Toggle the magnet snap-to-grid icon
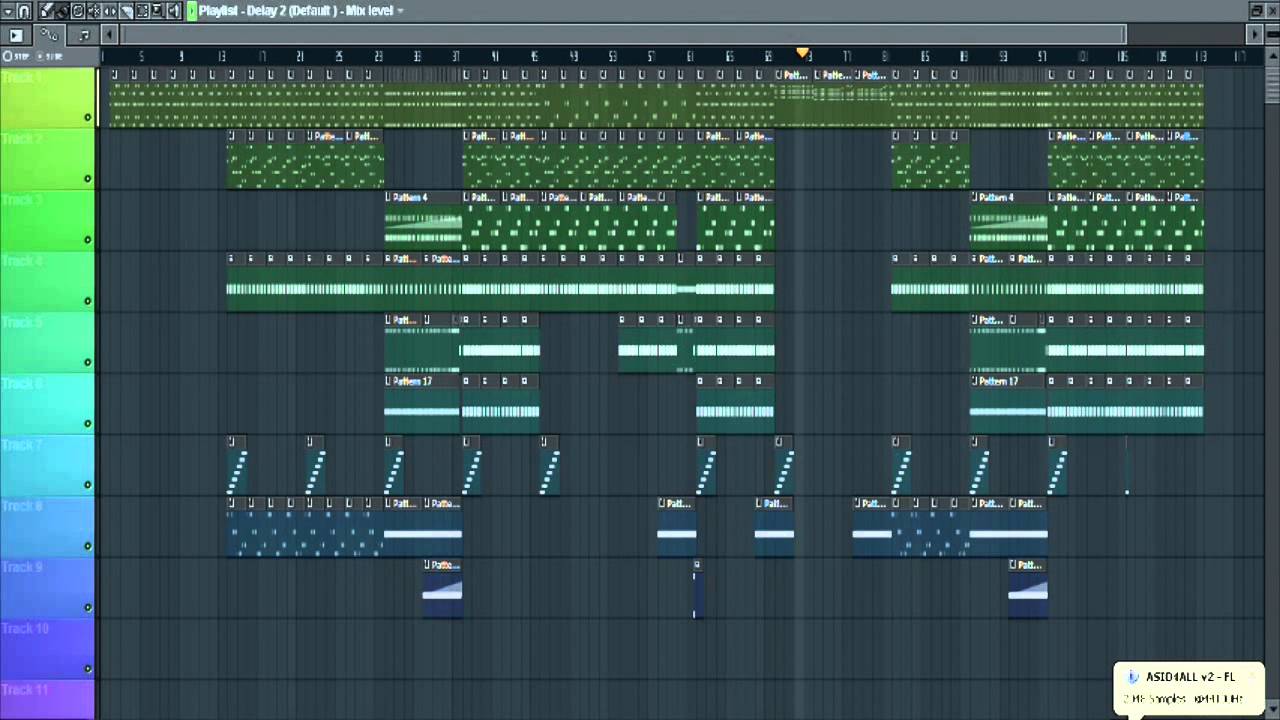 pos(24,11)
